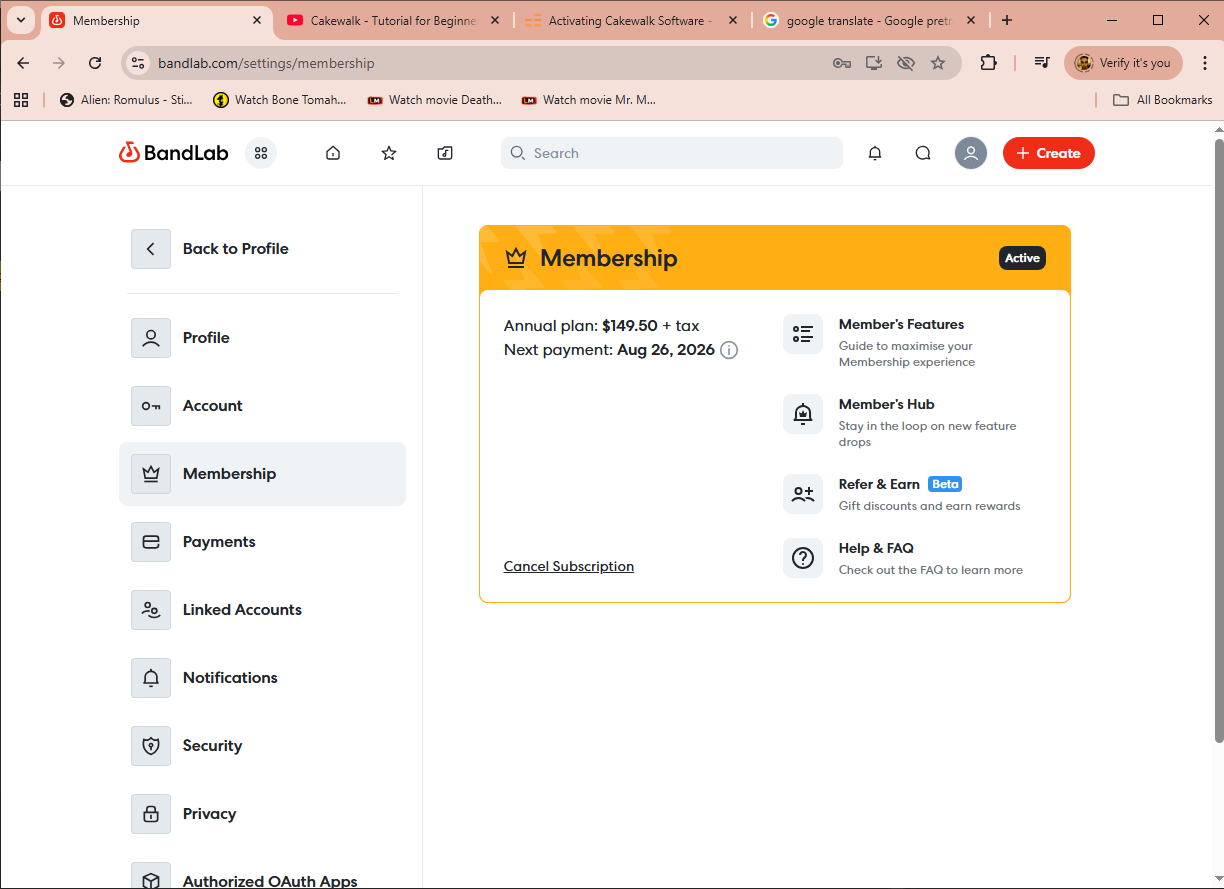Screen dimensions: 1224x889
Task: Click the Privacy lock icon in sidebar
Action: tap(151, 814)
